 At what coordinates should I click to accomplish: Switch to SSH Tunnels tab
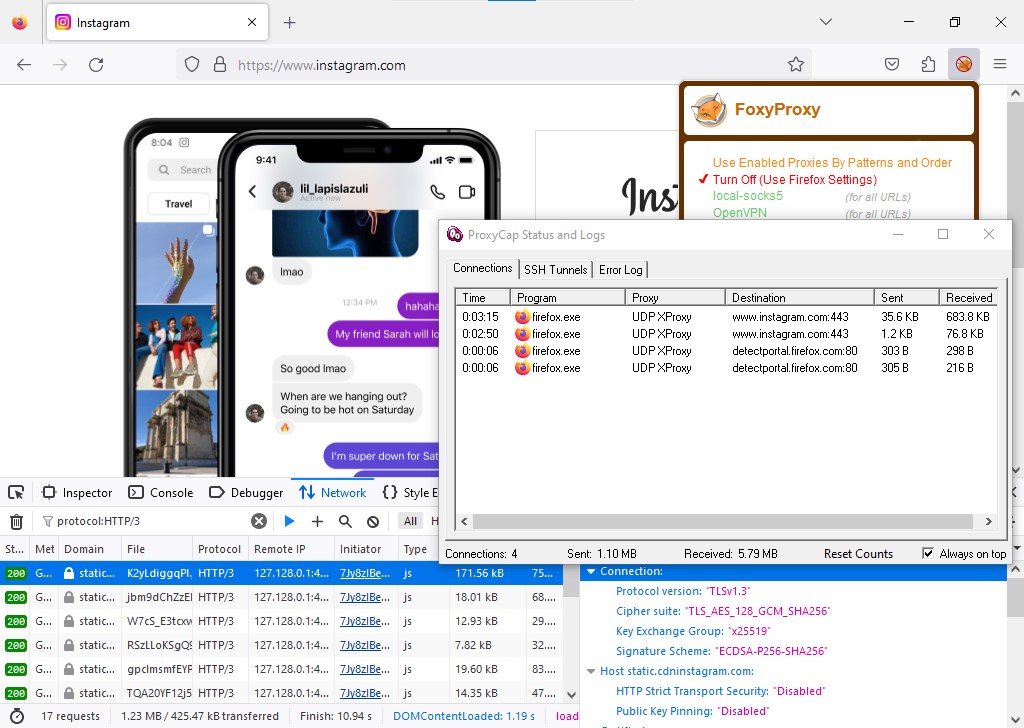click(556, 270)
